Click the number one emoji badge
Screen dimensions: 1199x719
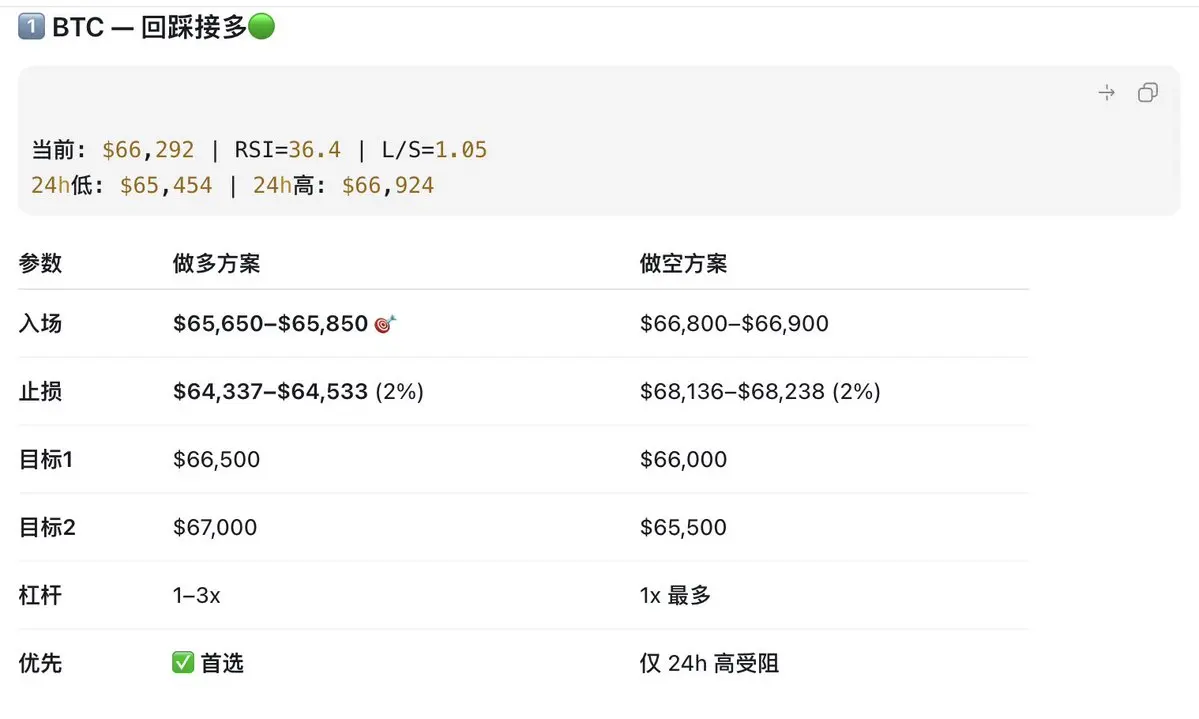[31, 27]
